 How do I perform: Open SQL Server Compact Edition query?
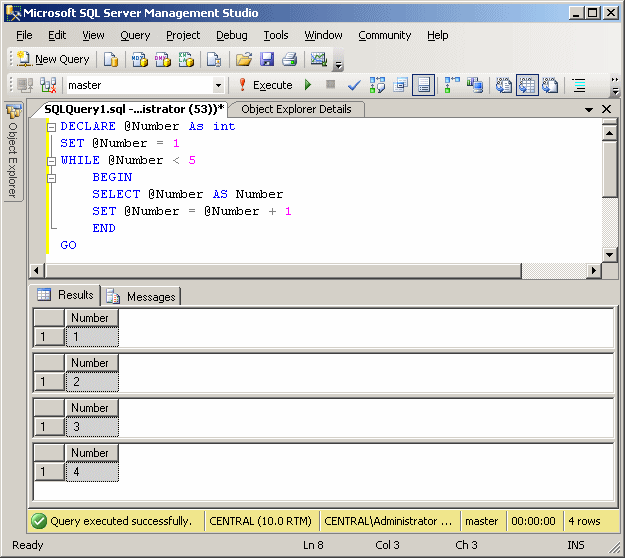pyautogui.click(x=214, y=59)
